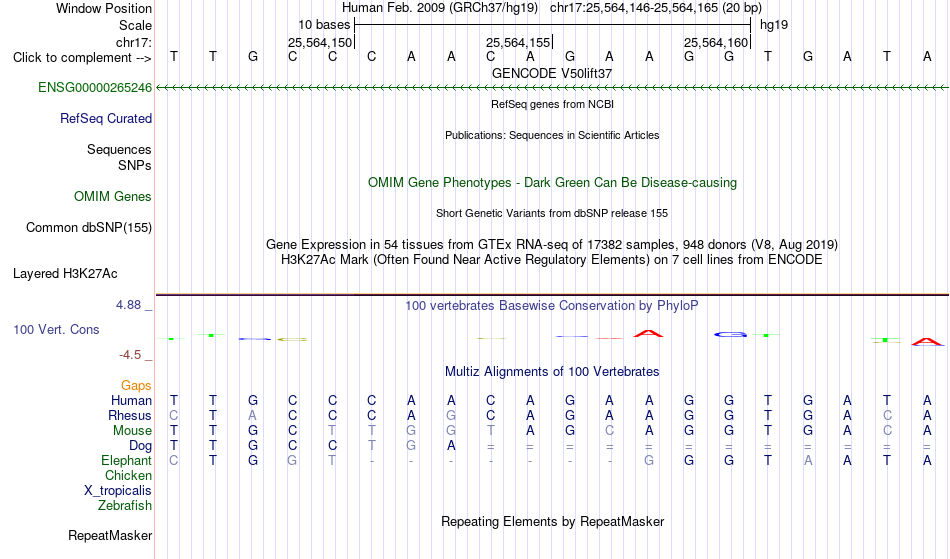The height and width of the screenshot is (559, 950).
Task: Open the ENSG00000265246 gene label
Action: coord(95,88)
